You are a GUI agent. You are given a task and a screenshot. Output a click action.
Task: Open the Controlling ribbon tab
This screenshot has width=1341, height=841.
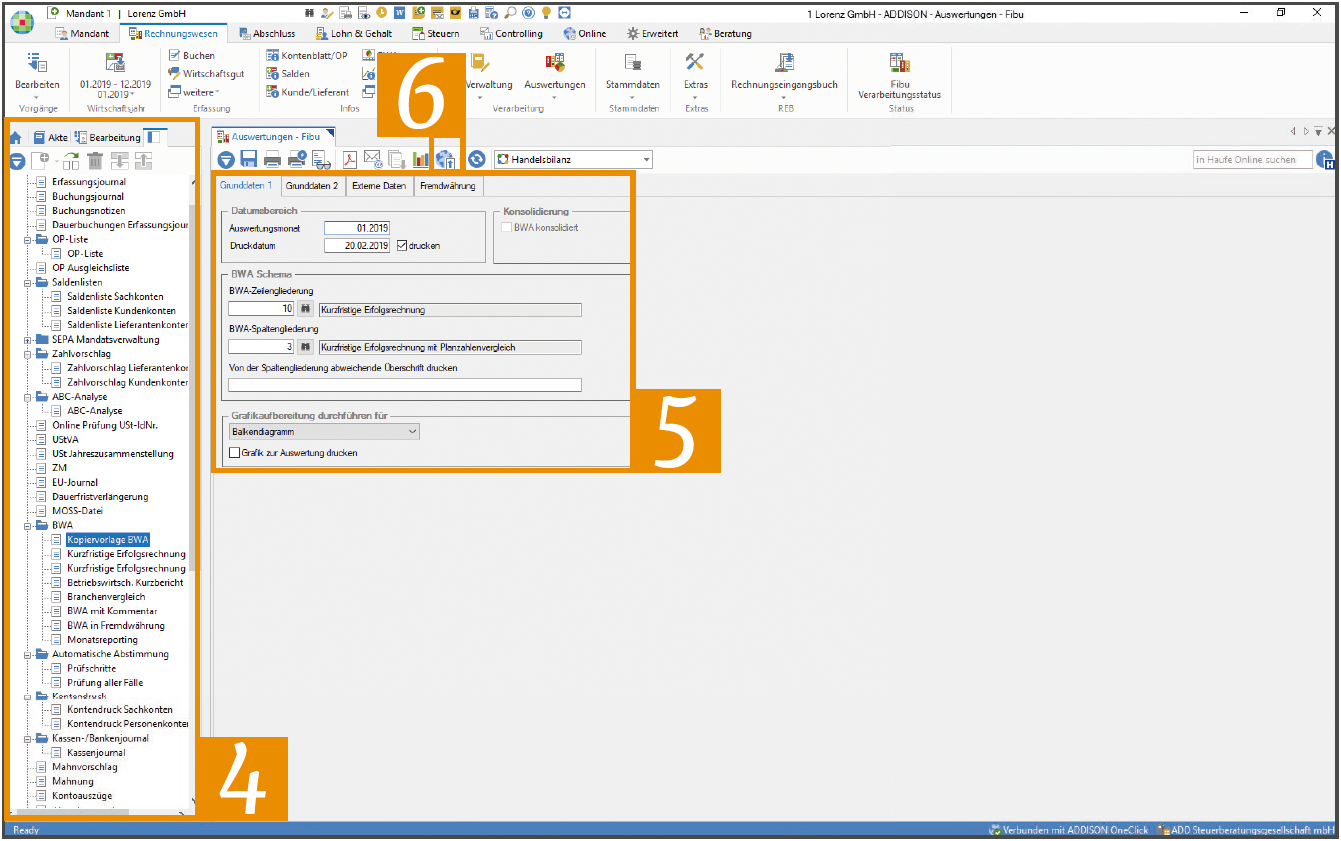(x=512, y=34)
